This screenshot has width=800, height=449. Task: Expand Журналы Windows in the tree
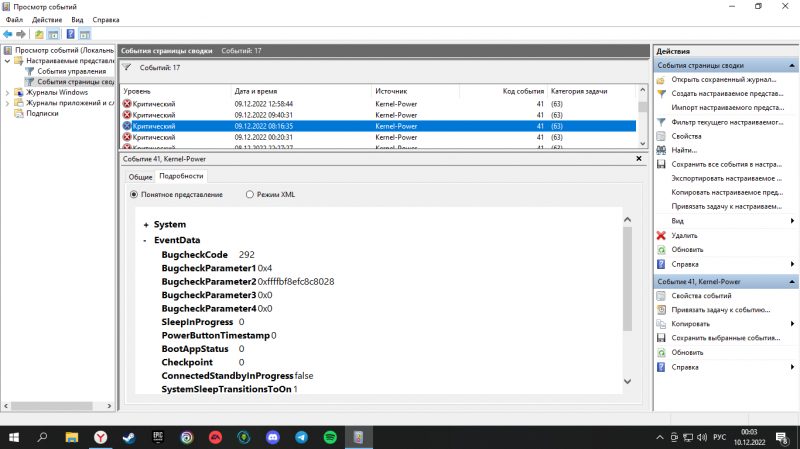[x=7, y=92]
